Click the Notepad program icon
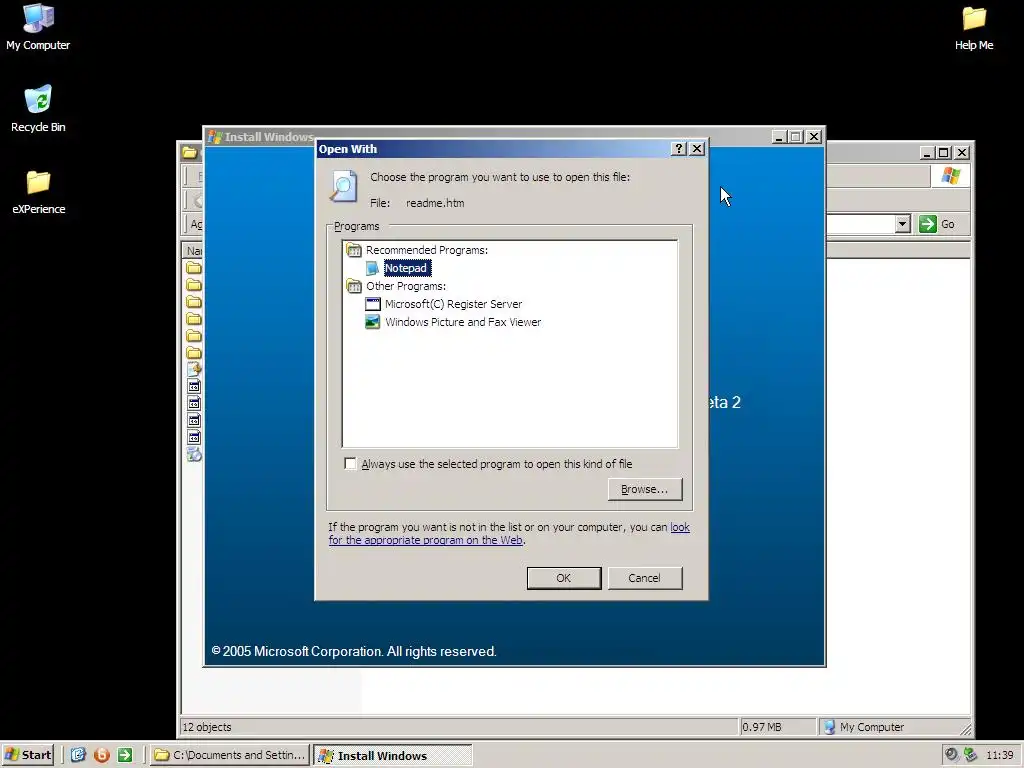This screenshot has width=1024, height=768. (372, 268)
